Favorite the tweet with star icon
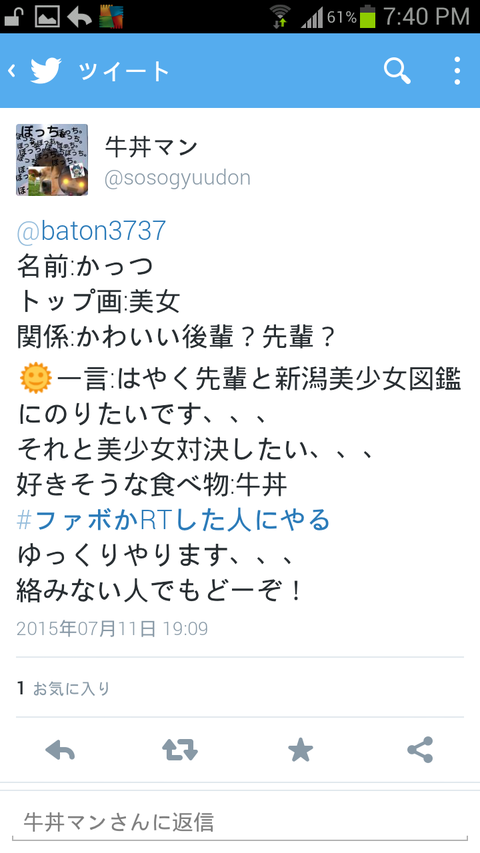This screenshot has height=853, width=480. [300, 750]
